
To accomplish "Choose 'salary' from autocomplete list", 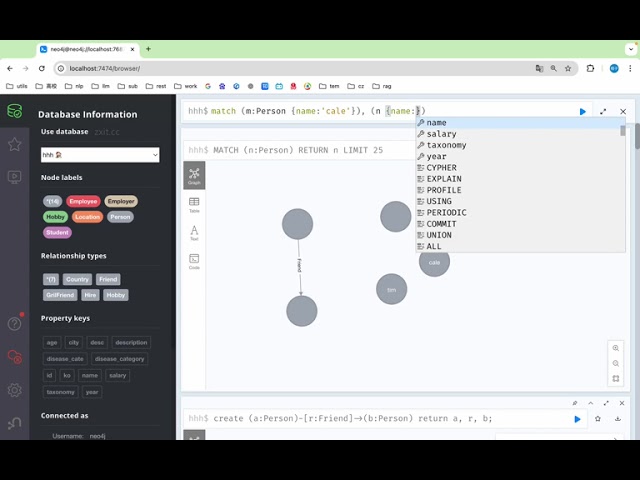I will (441, 134).
